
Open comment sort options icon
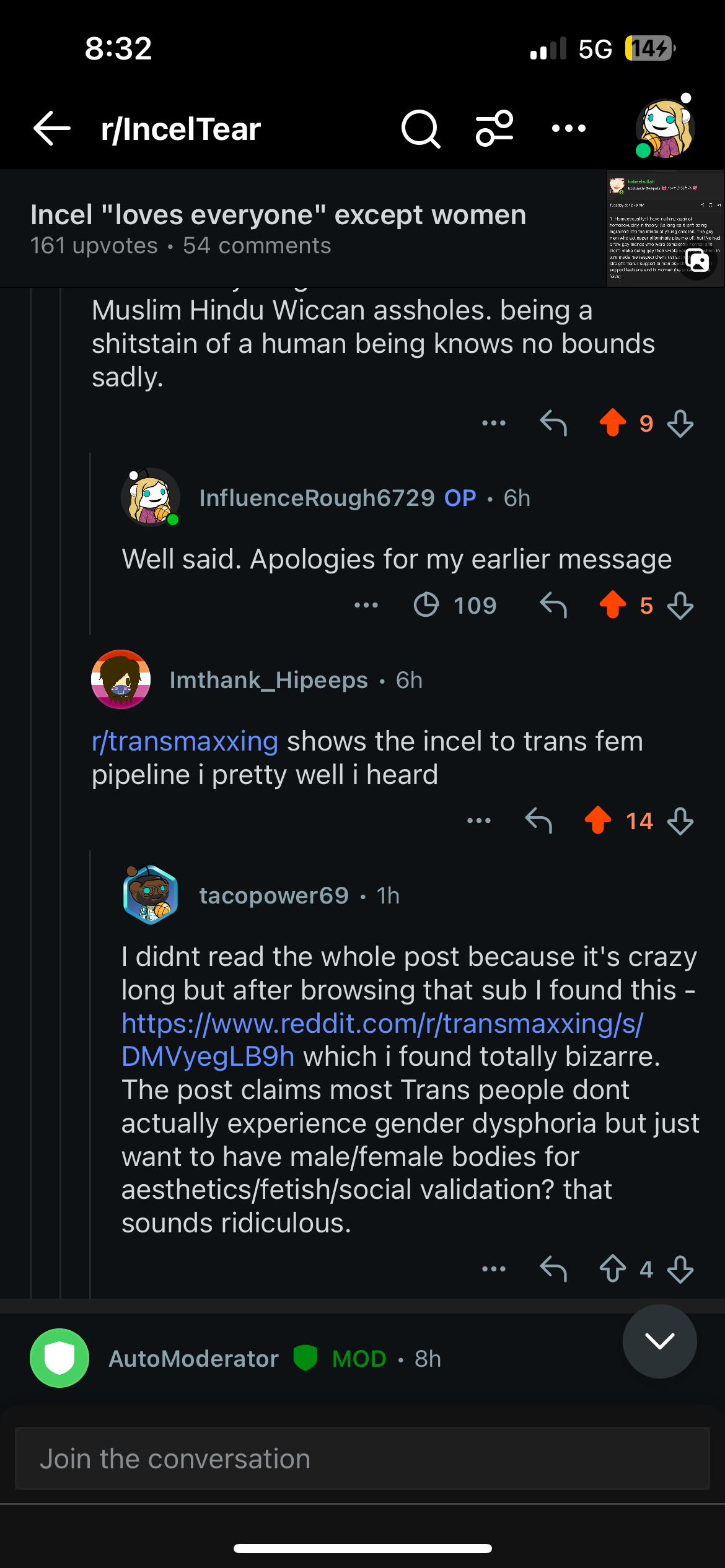click(494, 129)
